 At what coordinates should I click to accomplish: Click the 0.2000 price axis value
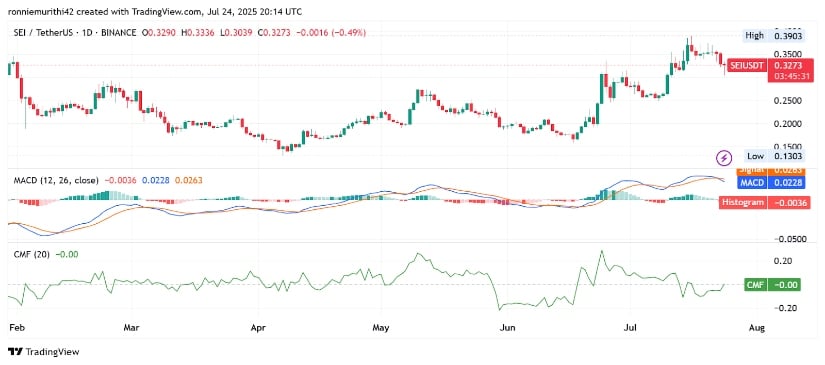click(x=788, y=124)
